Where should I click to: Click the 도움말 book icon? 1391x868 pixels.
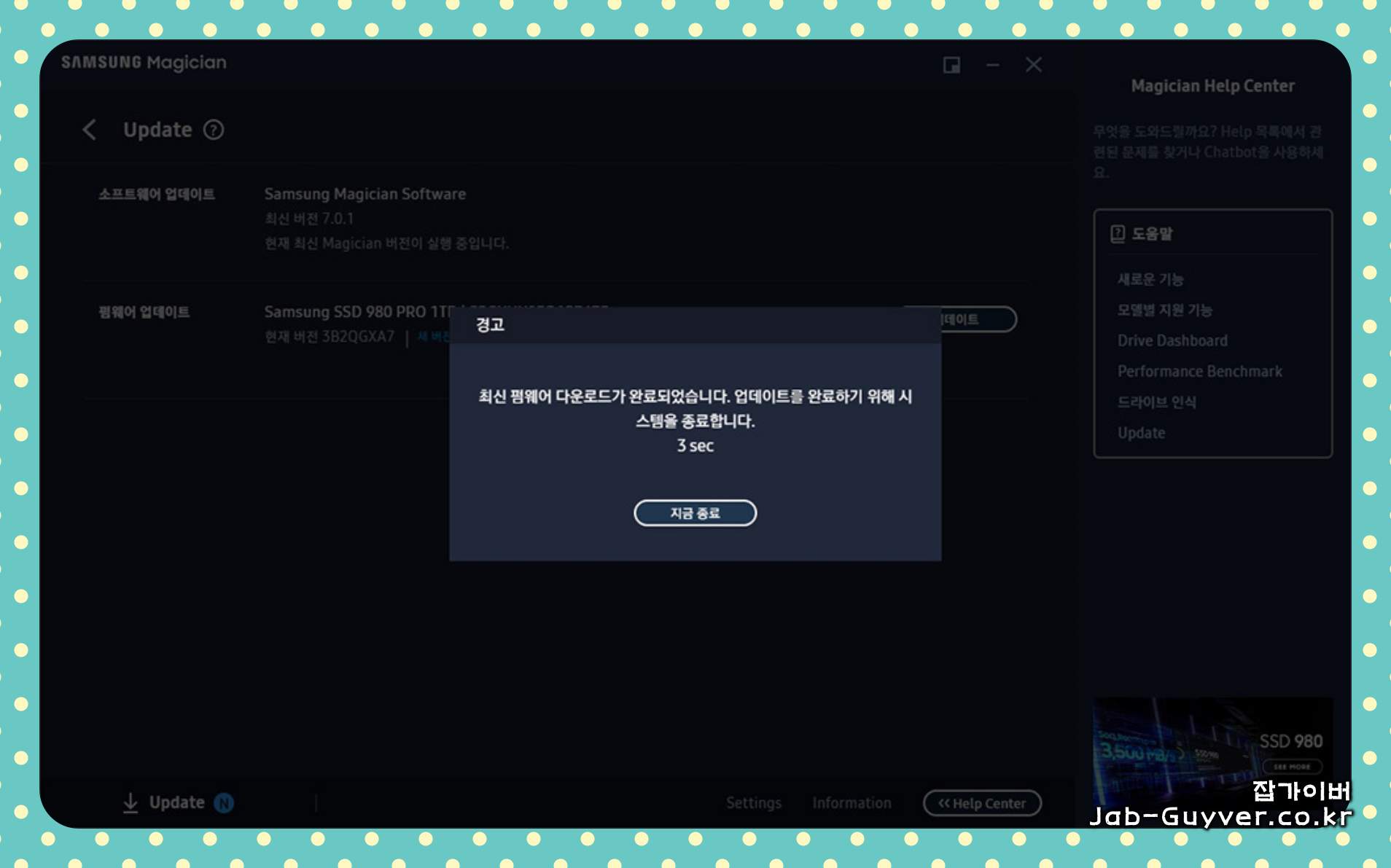point(1118,234)
